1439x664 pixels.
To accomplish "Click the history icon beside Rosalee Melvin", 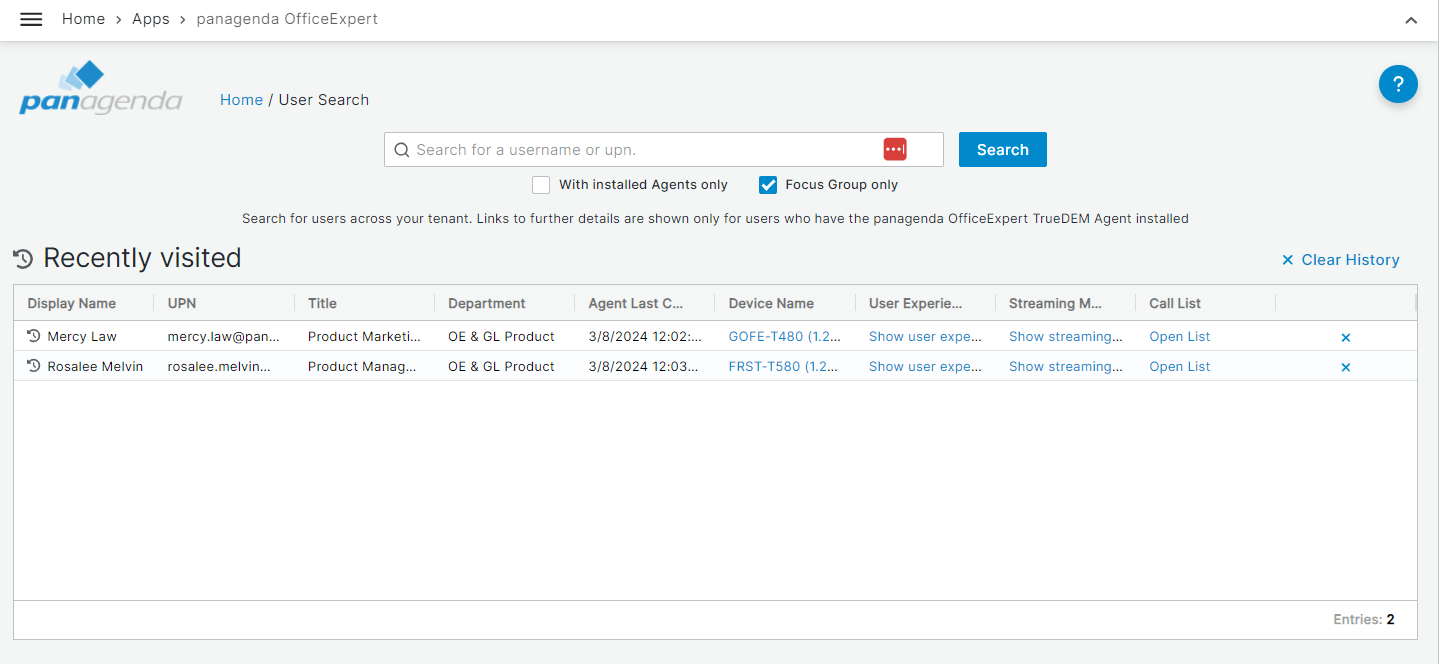I will pos(34,366).
